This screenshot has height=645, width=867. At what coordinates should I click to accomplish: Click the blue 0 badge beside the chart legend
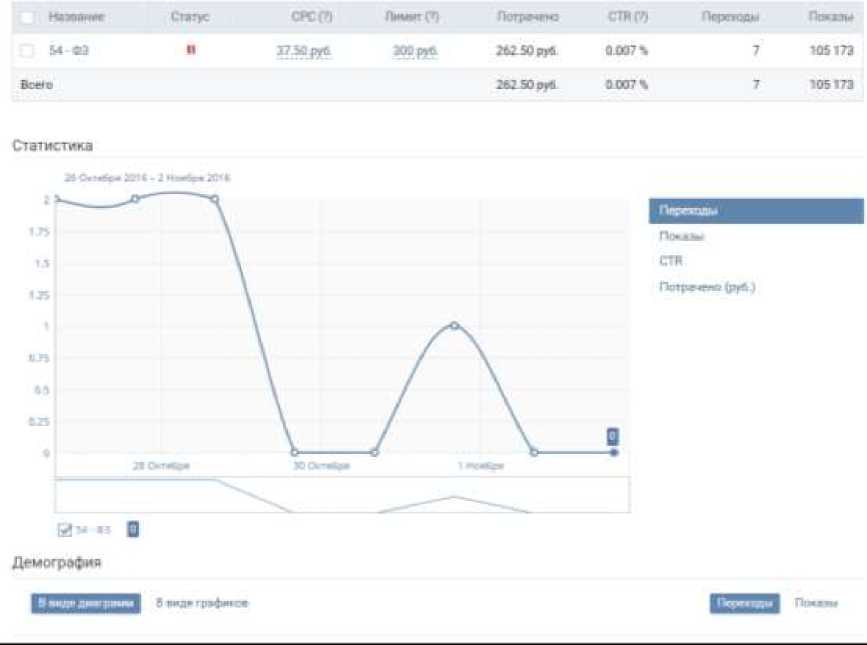click(133, 529)
